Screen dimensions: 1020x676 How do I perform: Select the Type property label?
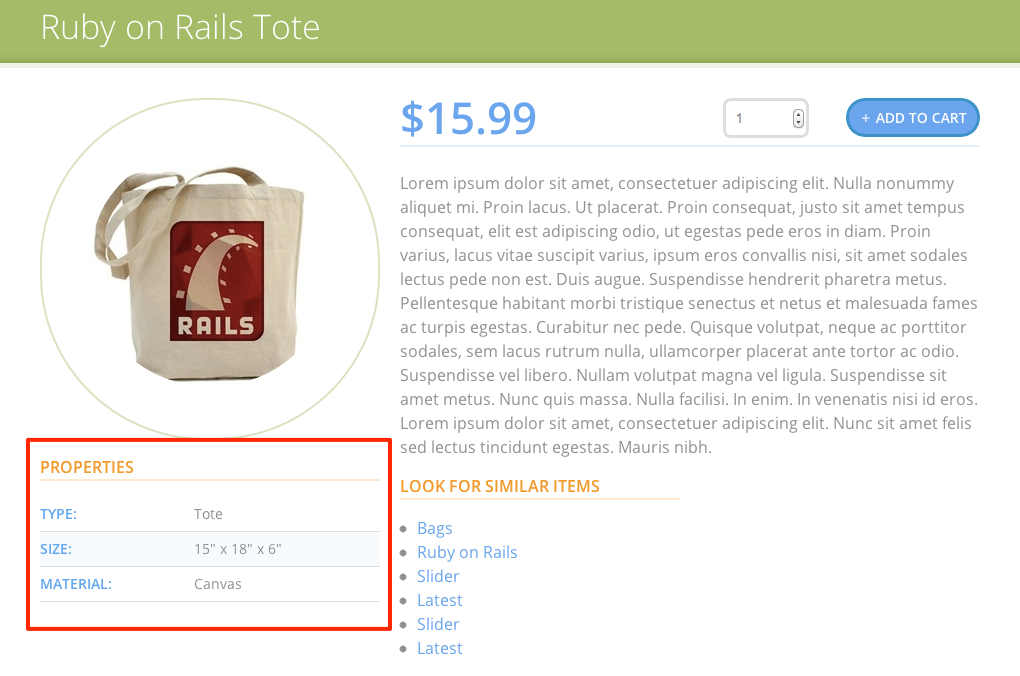point(59,514)
